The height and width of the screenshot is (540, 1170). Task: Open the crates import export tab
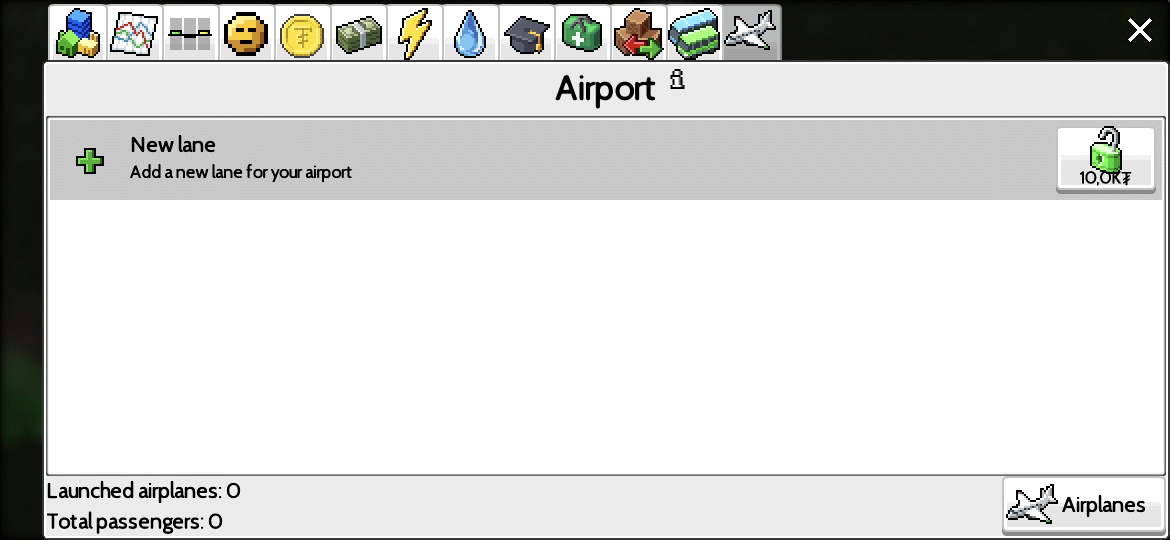click(638, 33)
